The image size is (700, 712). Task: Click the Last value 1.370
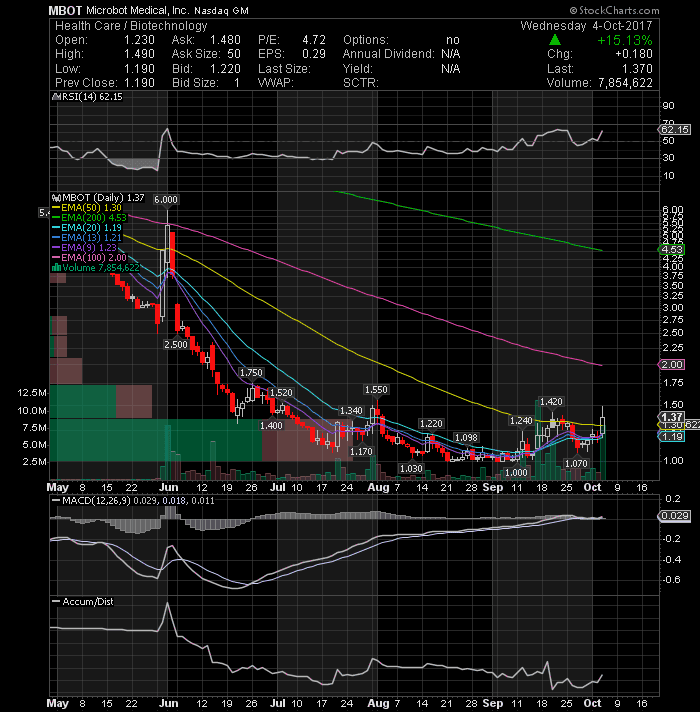tap(637, 69)
